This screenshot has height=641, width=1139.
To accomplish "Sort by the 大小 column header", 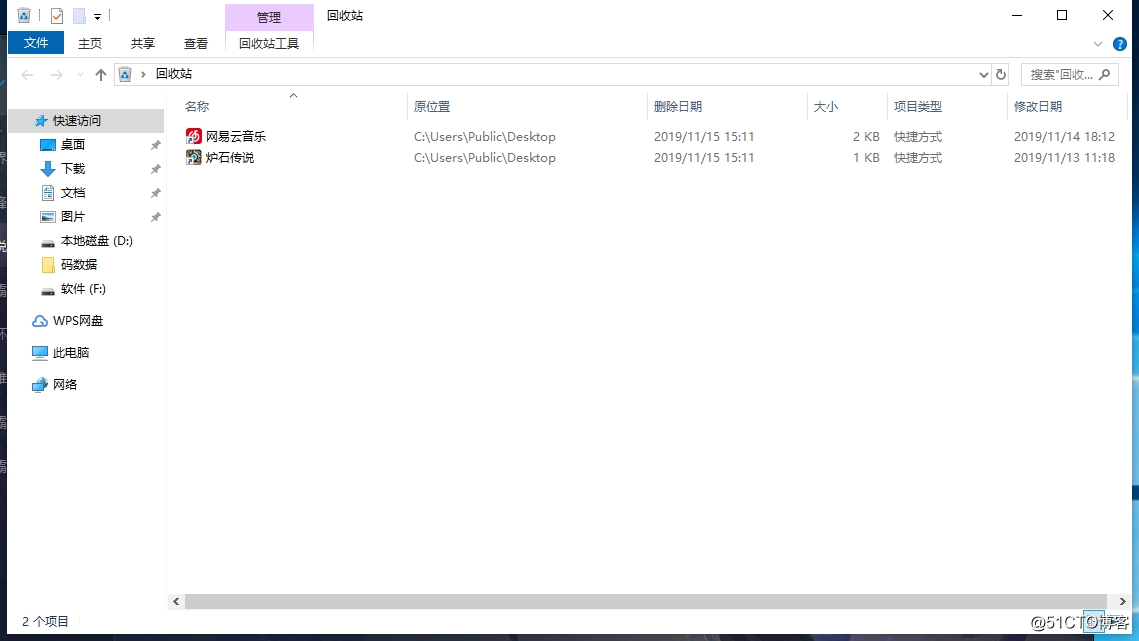I will [x=826, y=107].
